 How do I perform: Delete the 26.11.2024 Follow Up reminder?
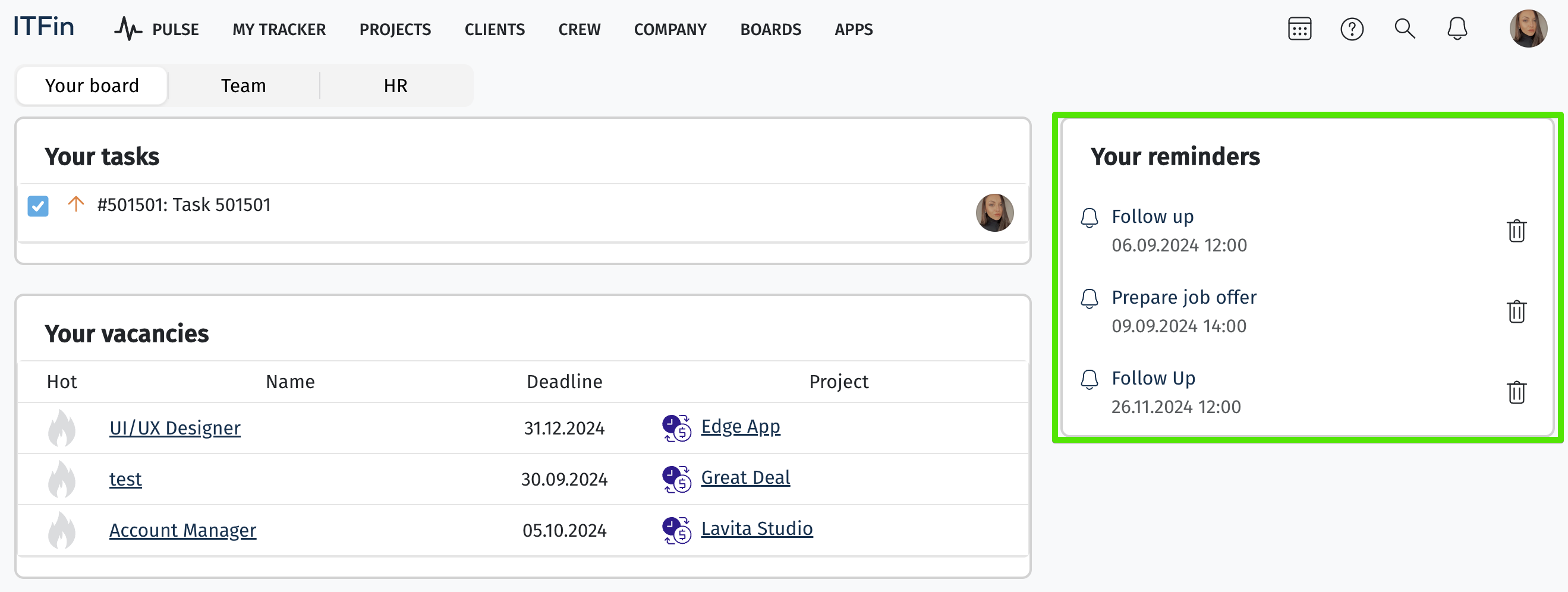tap(1516, 392)
